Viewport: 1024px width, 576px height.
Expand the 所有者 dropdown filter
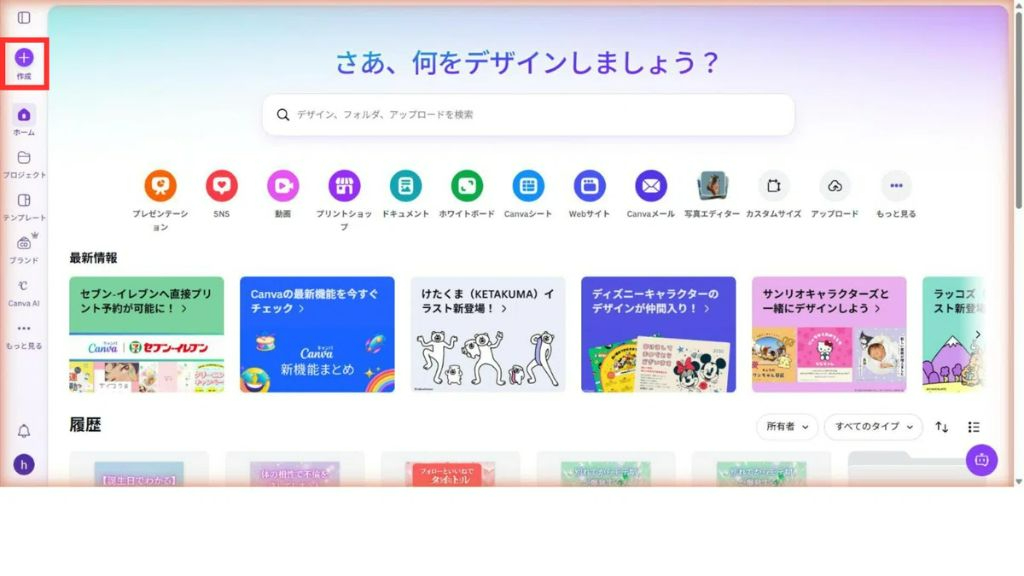point(787,426)
